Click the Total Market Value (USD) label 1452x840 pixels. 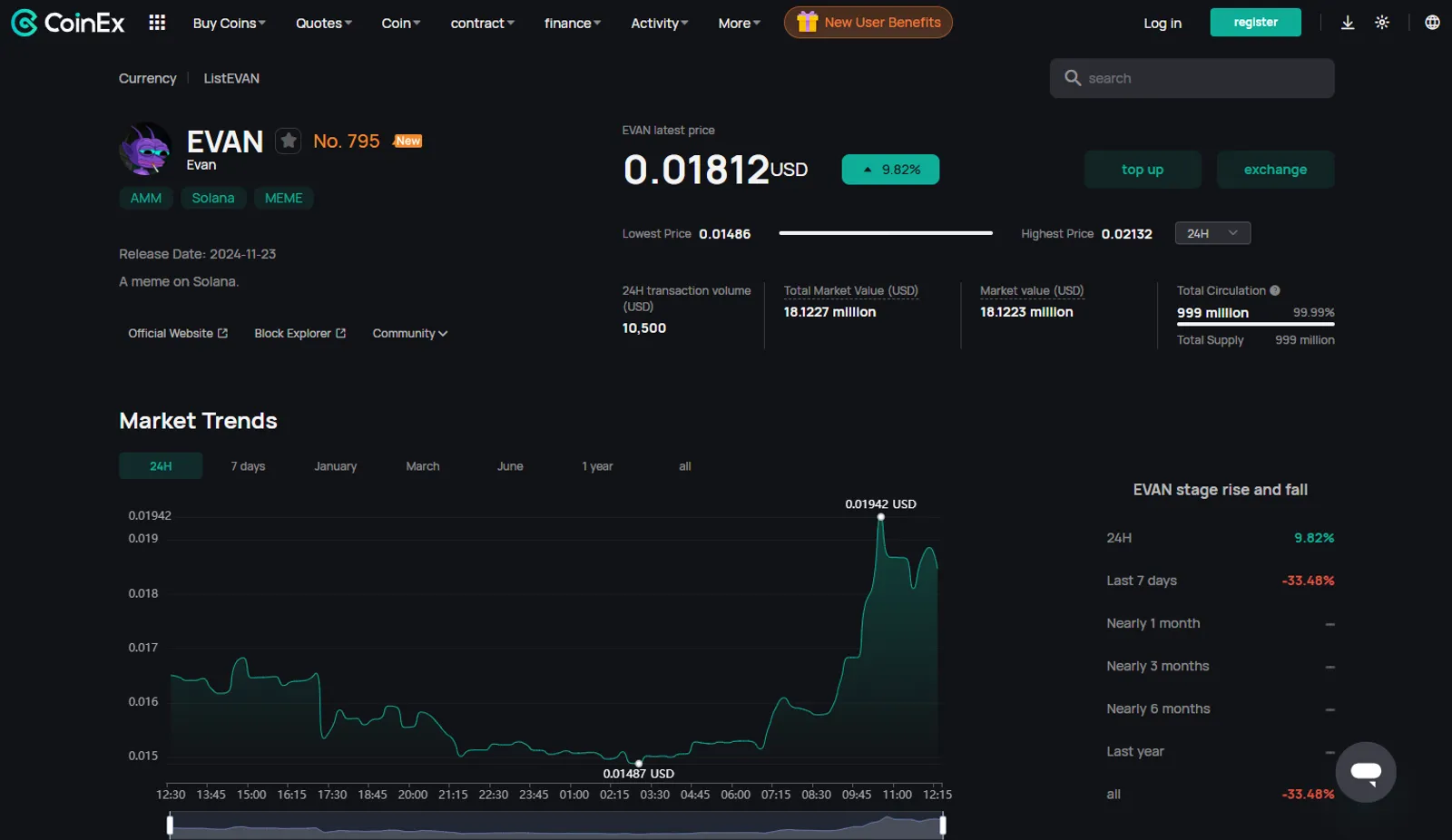coord(851,290)
